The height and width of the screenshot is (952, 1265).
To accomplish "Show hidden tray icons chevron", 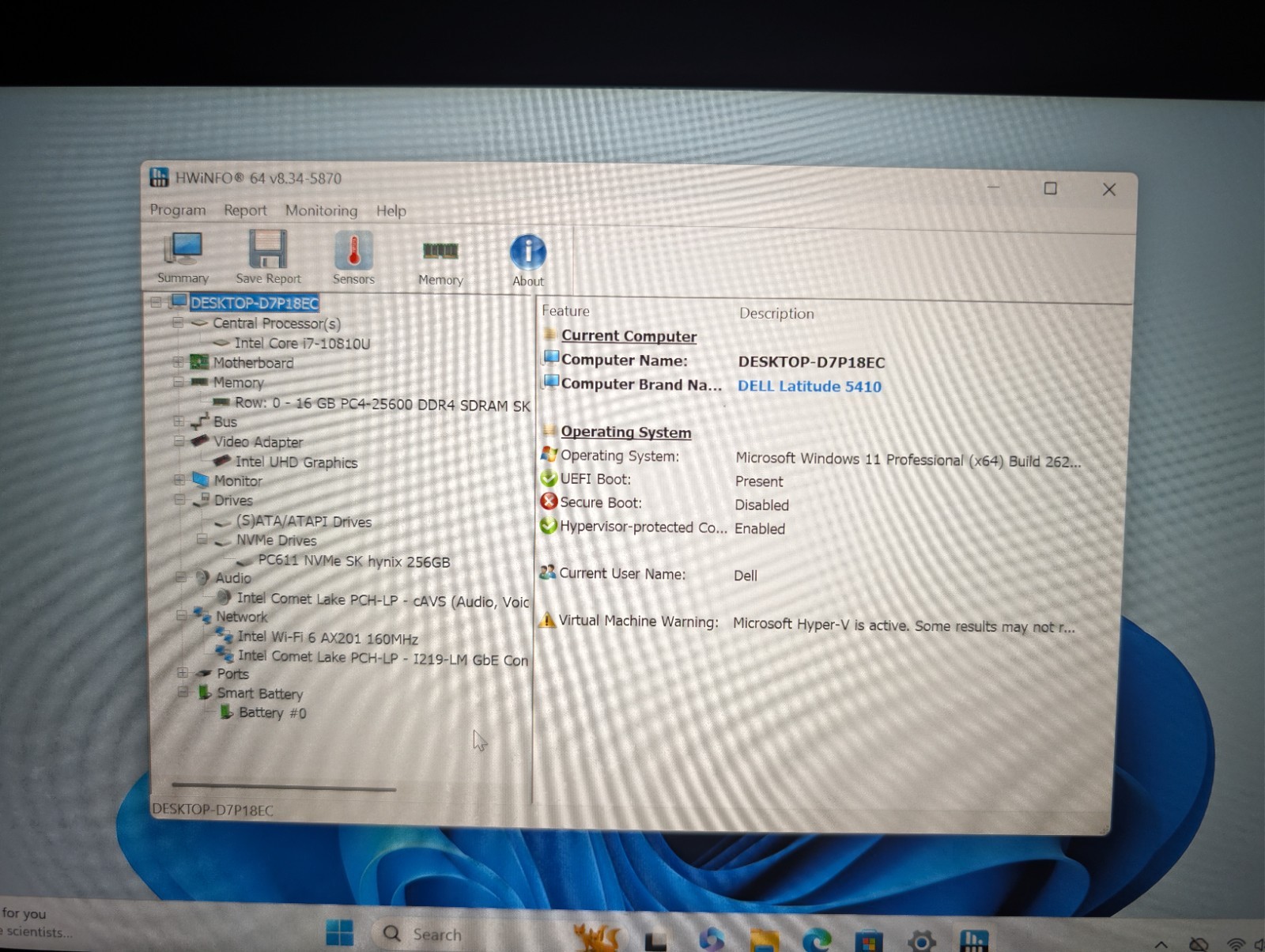I will pyautogui.click(x=1161, y=944).
